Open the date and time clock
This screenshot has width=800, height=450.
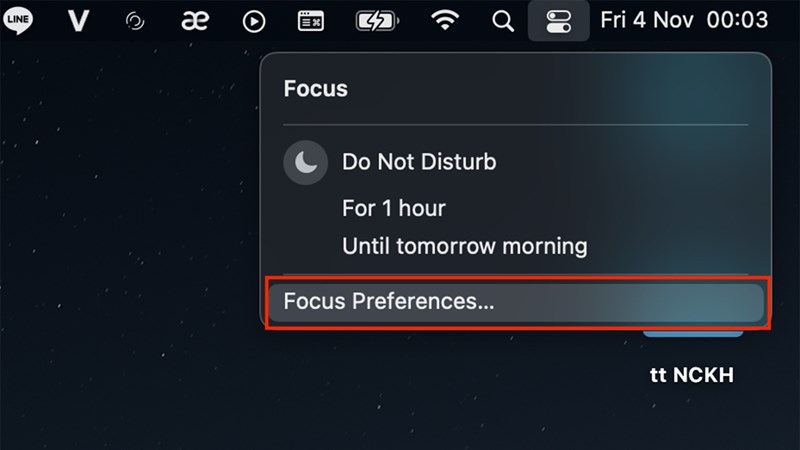tap(684, 20)
